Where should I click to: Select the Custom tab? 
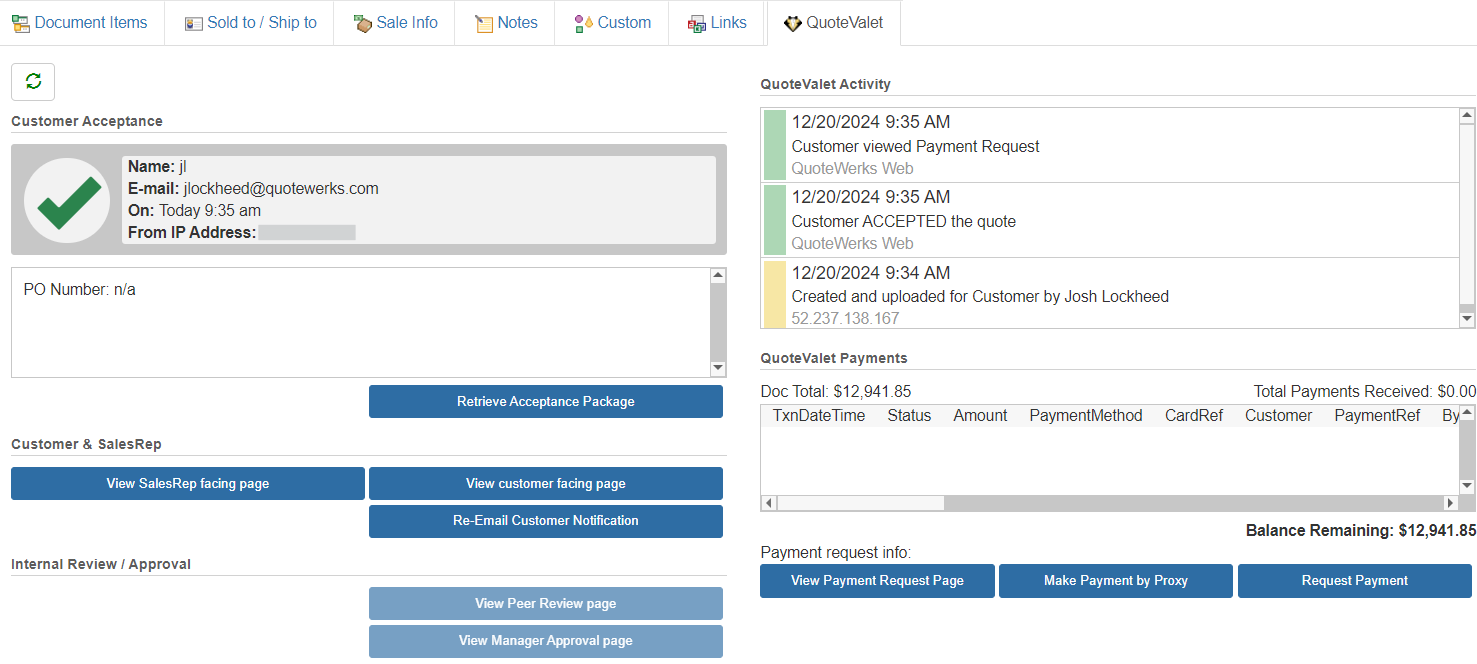(613, 23)
